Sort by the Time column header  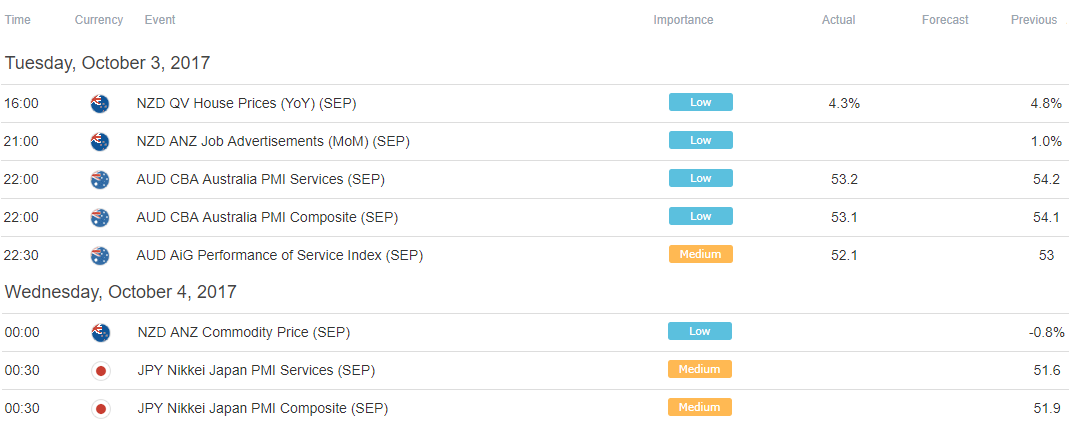click(18, 20)
